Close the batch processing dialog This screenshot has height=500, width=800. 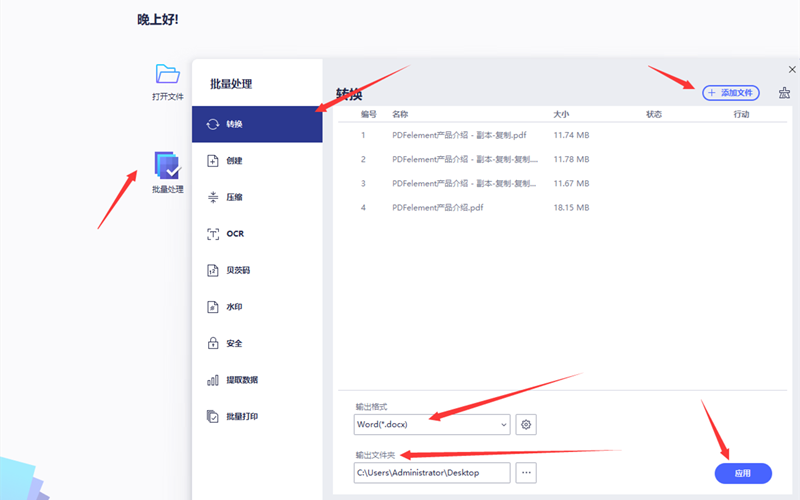pyautogui.click(x=792, y=70)
